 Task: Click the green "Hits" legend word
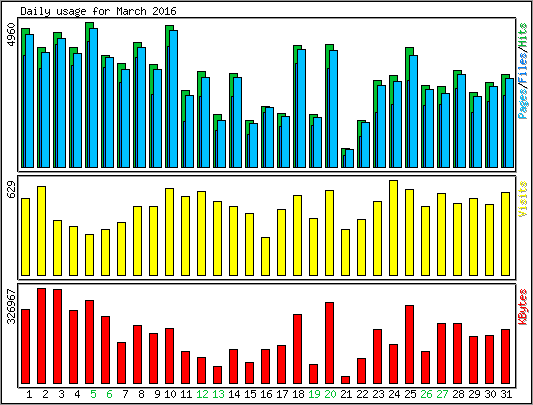click(x=523, y=35)
